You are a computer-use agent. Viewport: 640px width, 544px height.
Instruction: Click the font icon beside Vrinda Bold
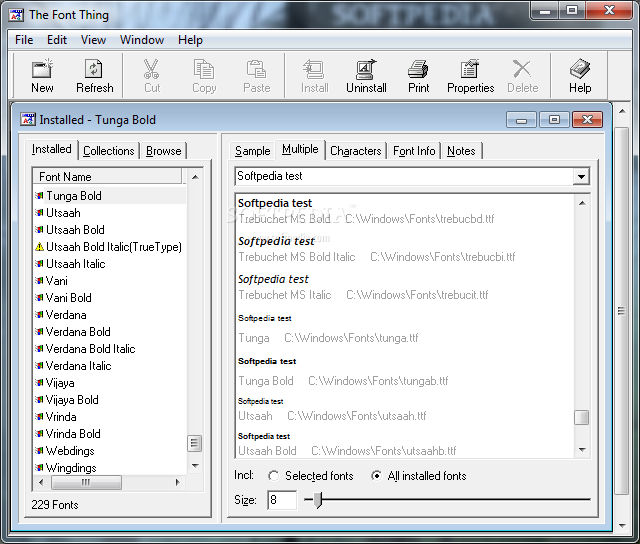coord(39,434)
